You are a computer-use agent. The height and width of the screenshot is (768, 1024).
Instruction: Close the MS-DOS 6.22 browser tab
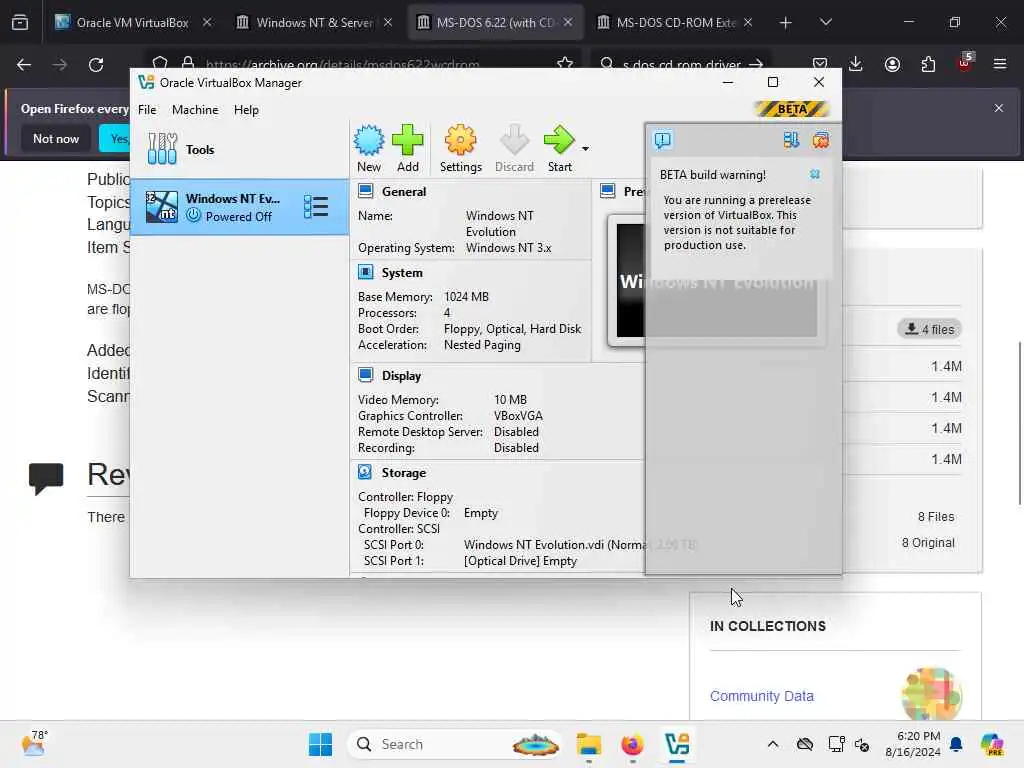568,22
